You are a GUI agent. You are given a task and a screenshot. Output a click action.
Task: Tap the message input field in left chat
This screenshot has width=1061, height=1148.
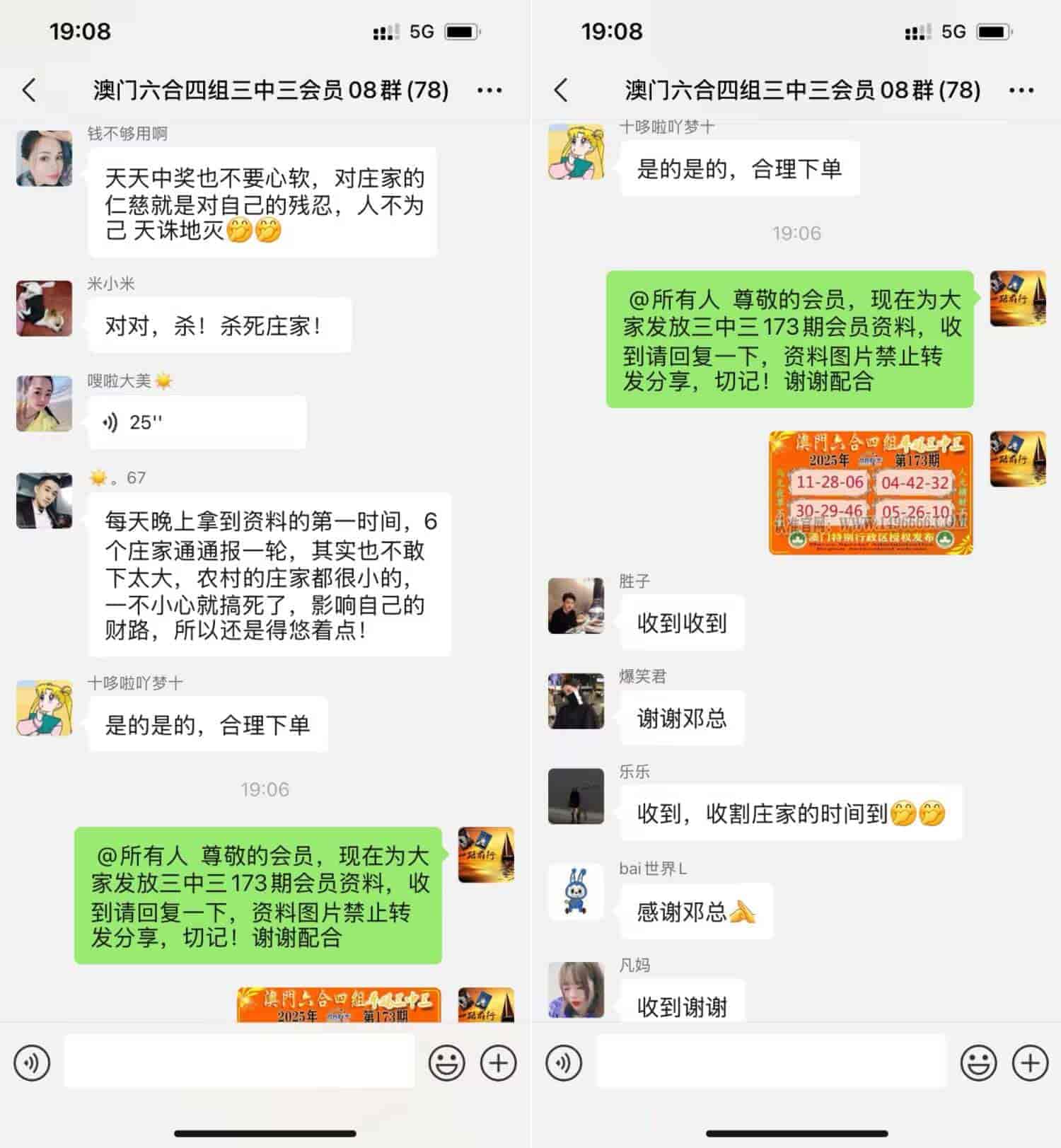[239, 1061]
